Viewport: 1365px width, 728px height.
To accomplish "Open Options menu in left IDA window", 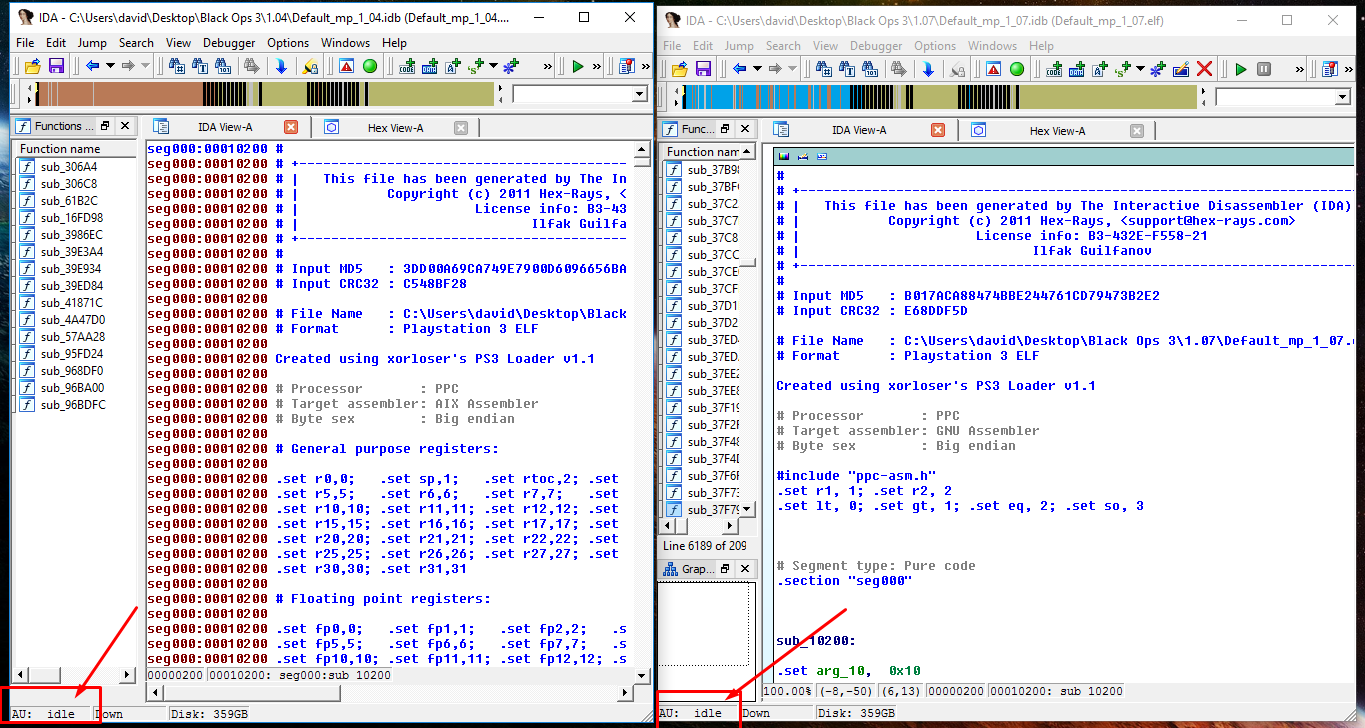I will pyautogui.click(x=288, y=43).
